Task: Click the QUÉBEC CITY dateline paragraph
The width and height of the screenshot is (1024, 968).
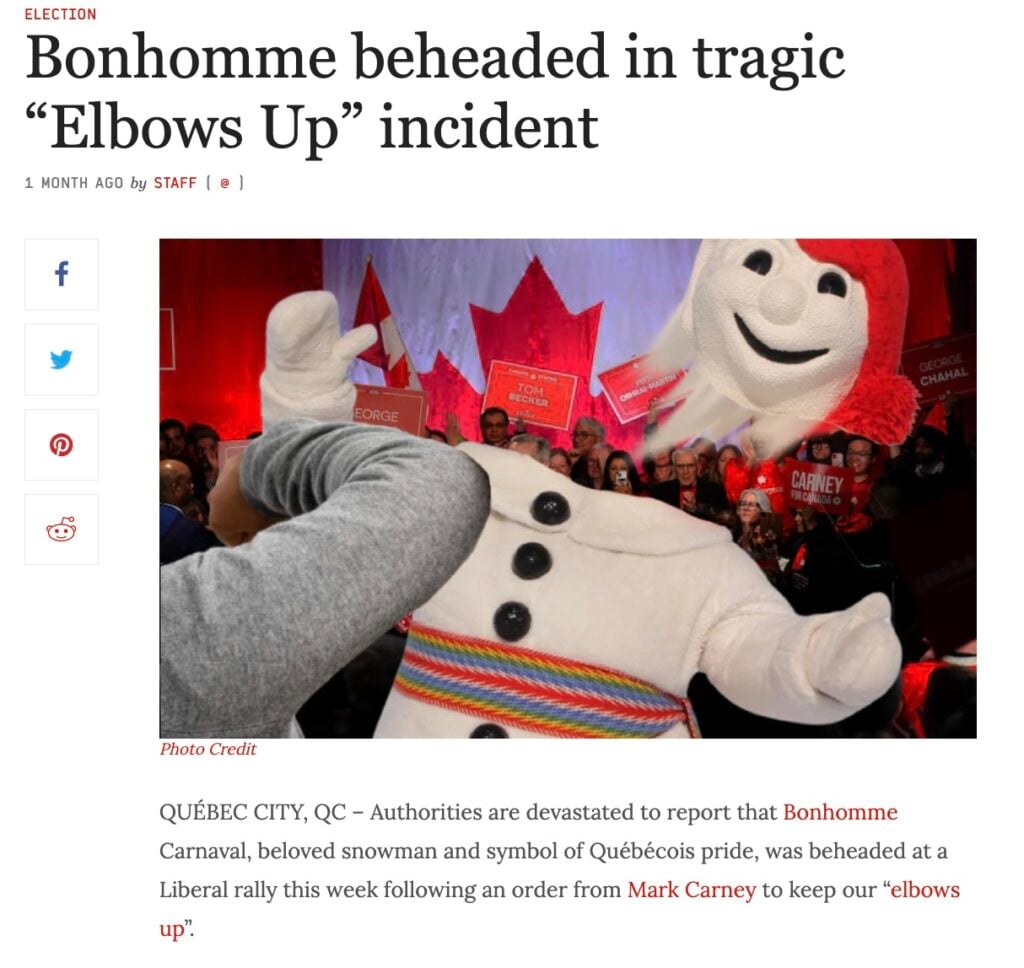Action: (560, 870)
